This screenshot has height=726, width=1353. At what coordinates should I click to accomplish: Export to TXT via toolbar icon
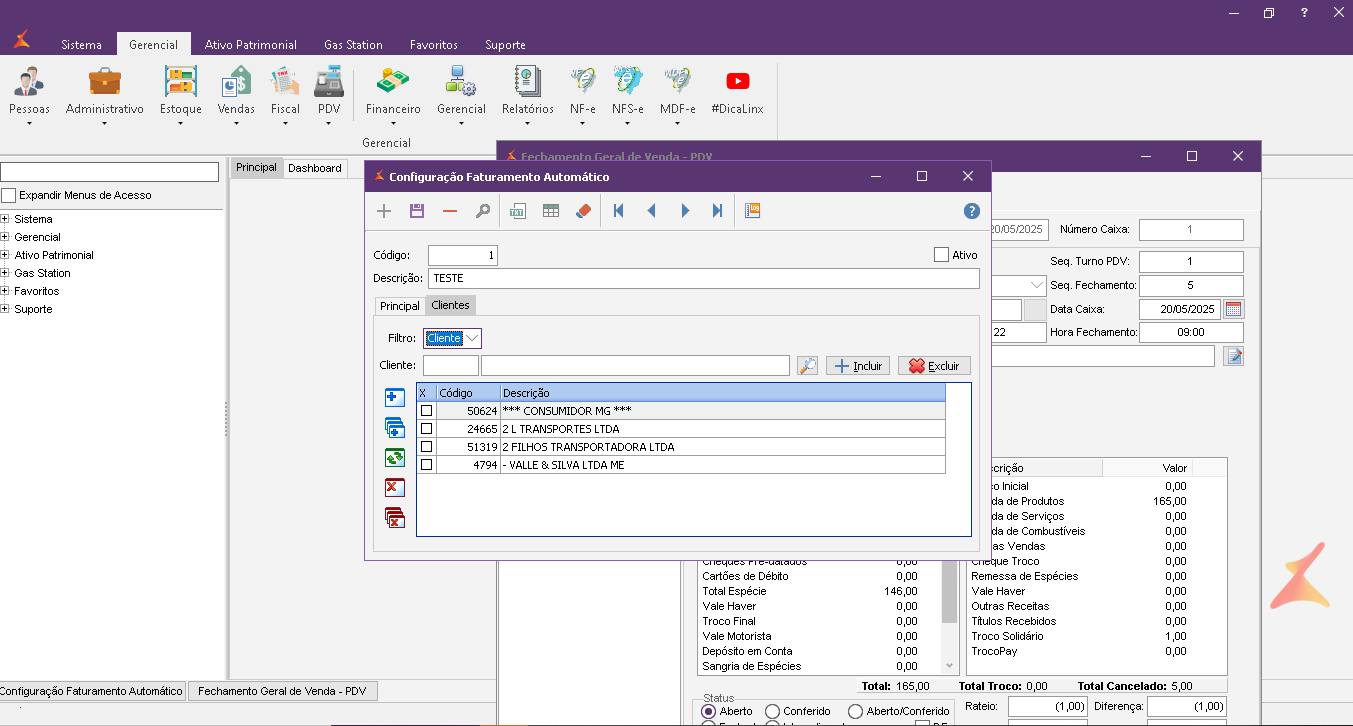point(518,211)
